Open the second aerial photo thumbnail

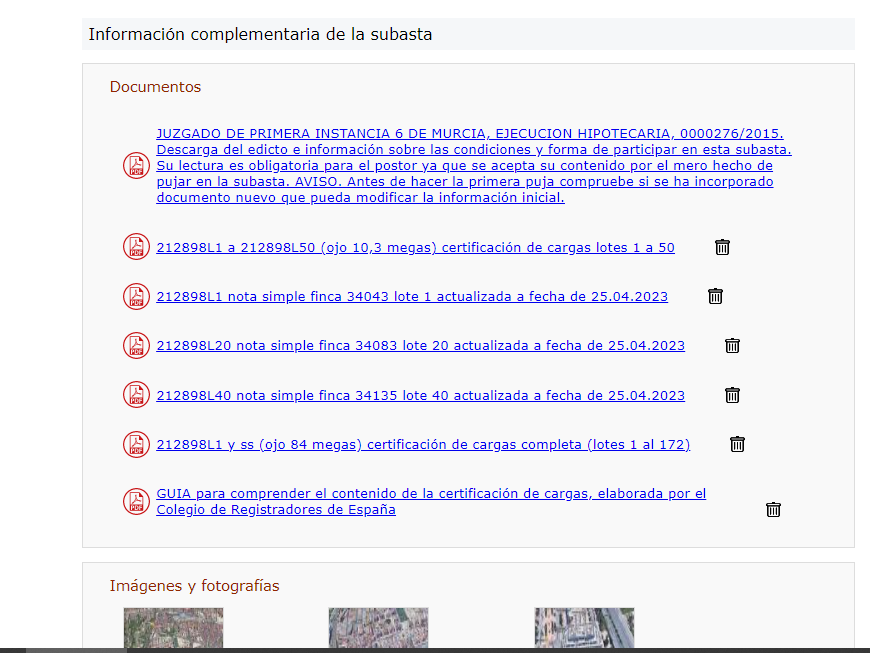[378, 627]
